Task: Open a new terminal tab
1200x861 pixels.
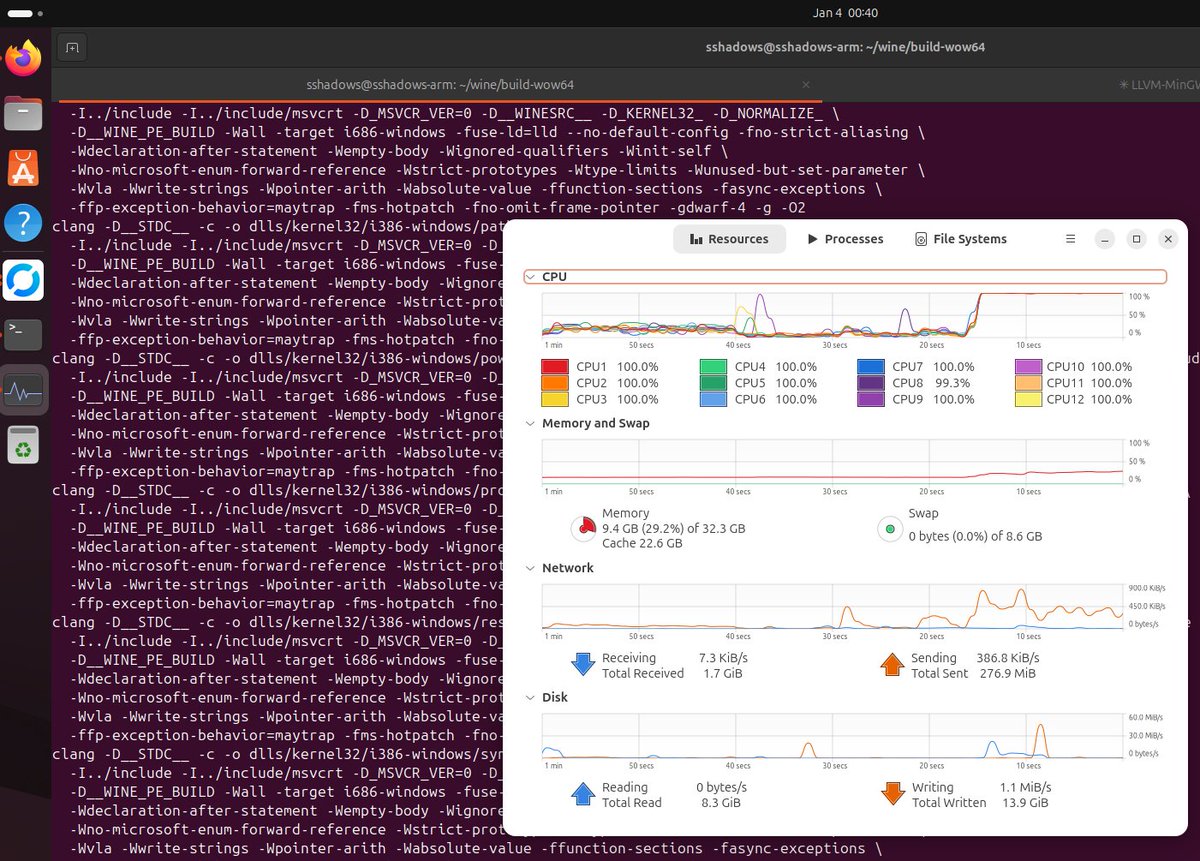Action: 71,47
